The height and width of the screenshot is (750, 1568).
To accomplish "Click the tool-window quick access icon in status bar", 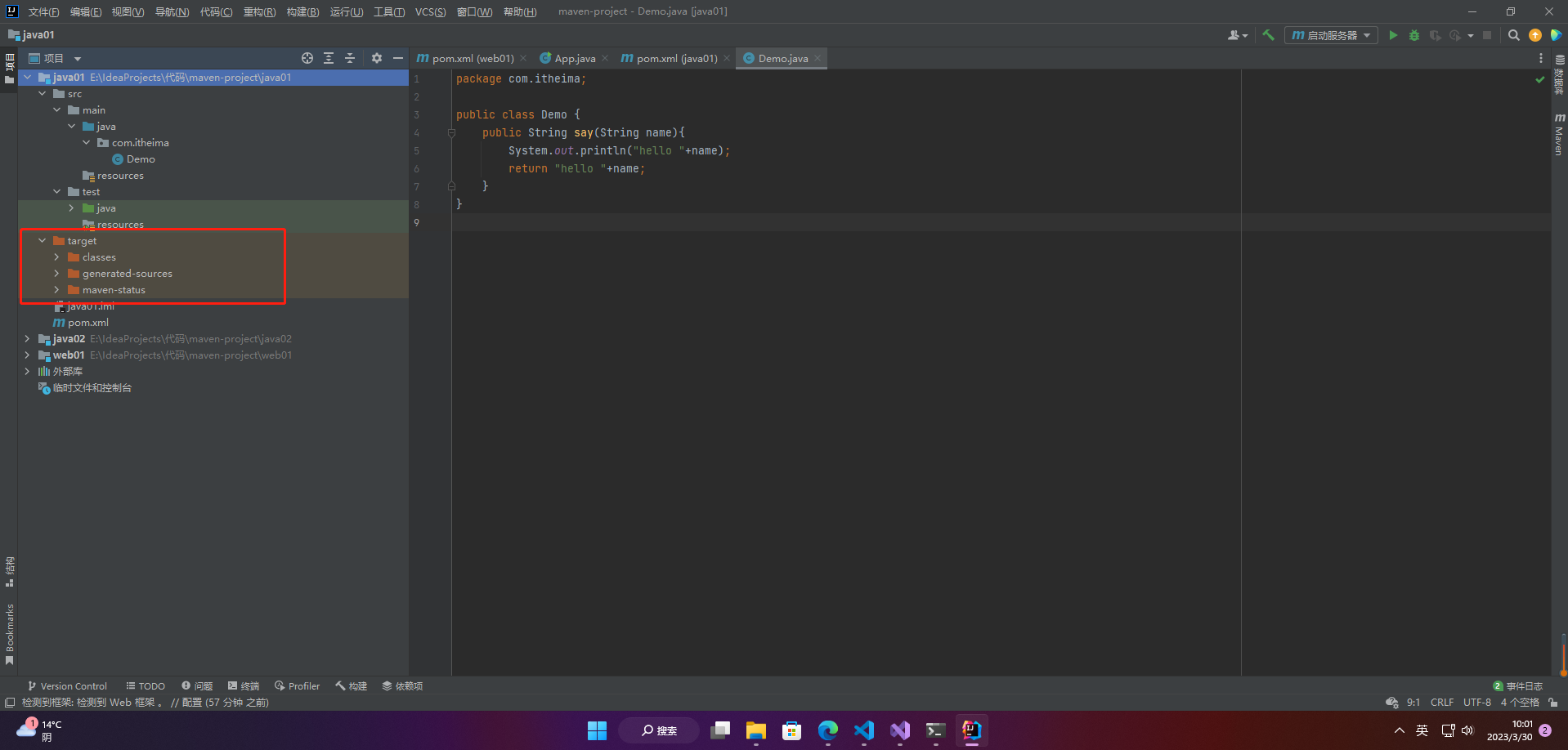I will click(10, 703).
